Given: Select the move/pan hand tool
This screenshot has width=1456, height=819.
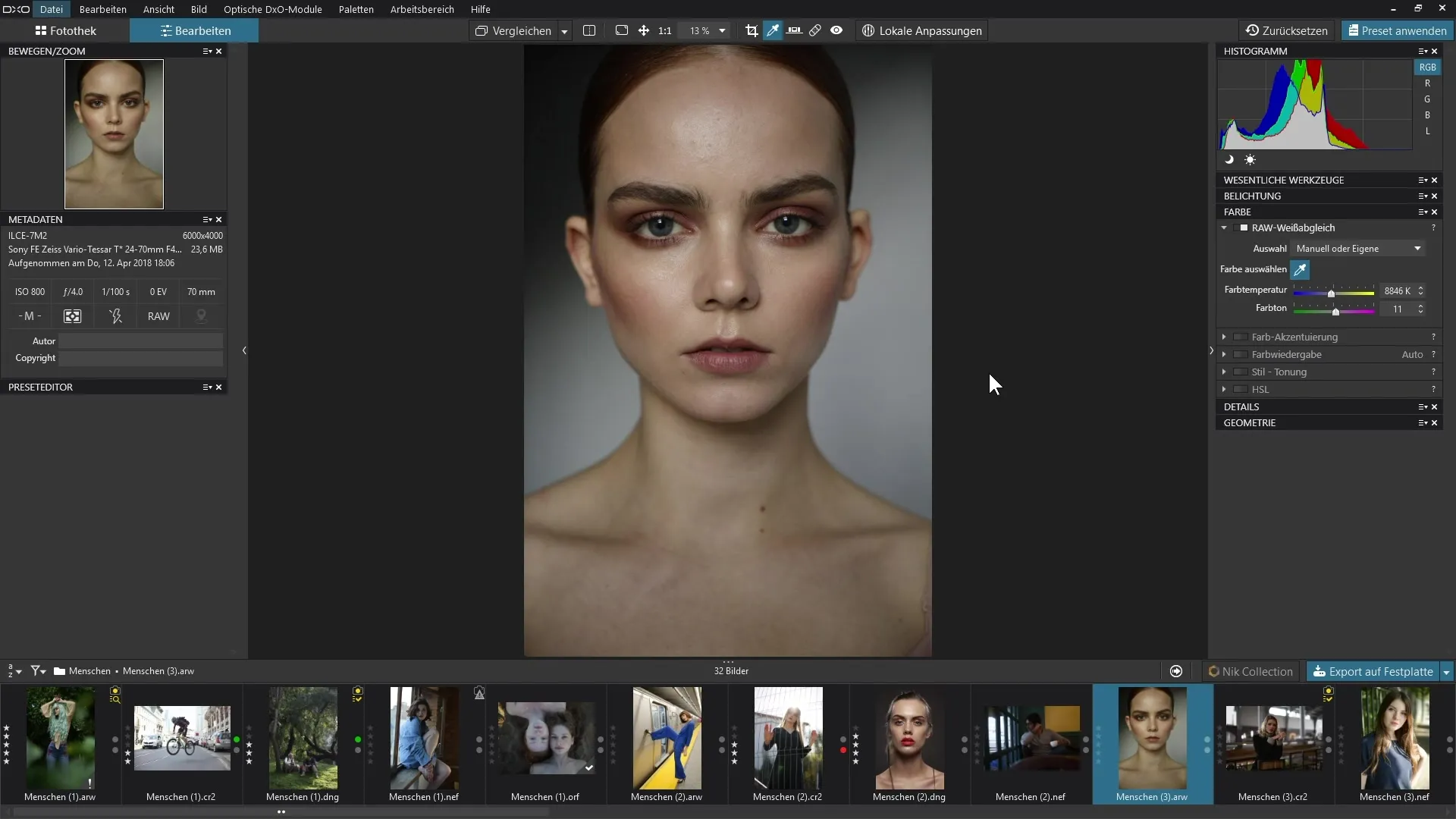Looking at the screenshot, I should (643, 31).
